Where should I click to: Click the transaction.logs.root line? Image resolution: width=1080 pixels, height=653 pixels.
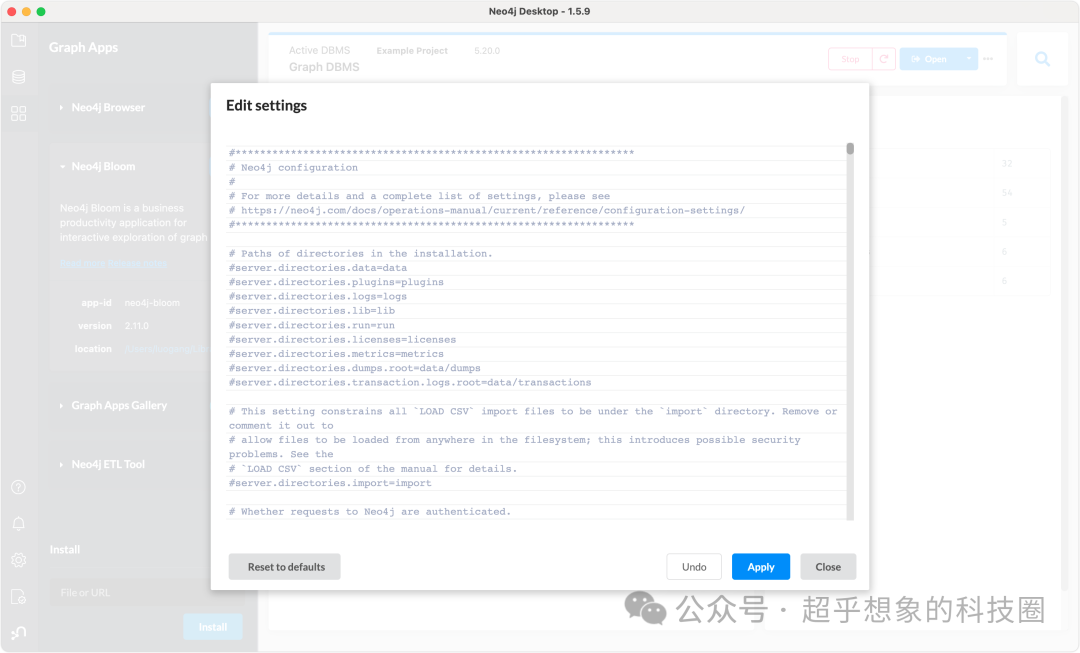[x=410, y=383]
